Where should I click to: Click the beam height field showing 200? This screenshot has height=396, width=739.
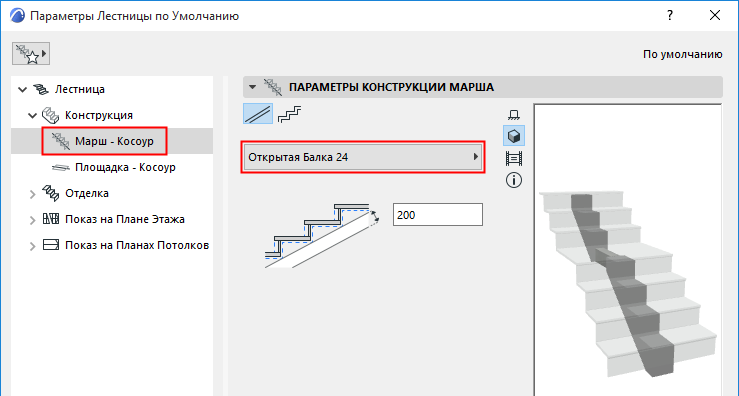tap(438, 215)
